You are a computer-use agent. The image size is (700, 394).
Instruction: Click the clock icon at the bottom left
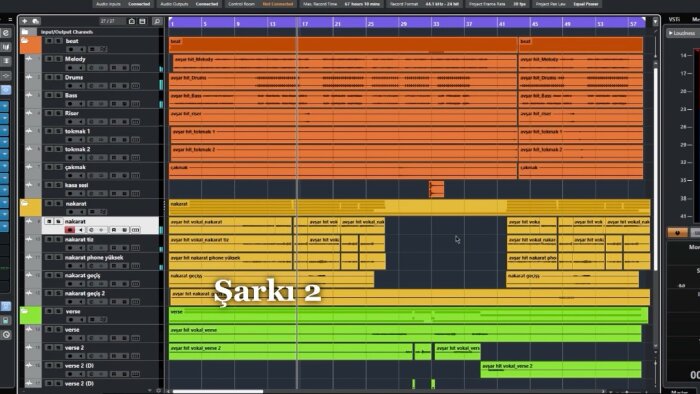click(6, 335)
